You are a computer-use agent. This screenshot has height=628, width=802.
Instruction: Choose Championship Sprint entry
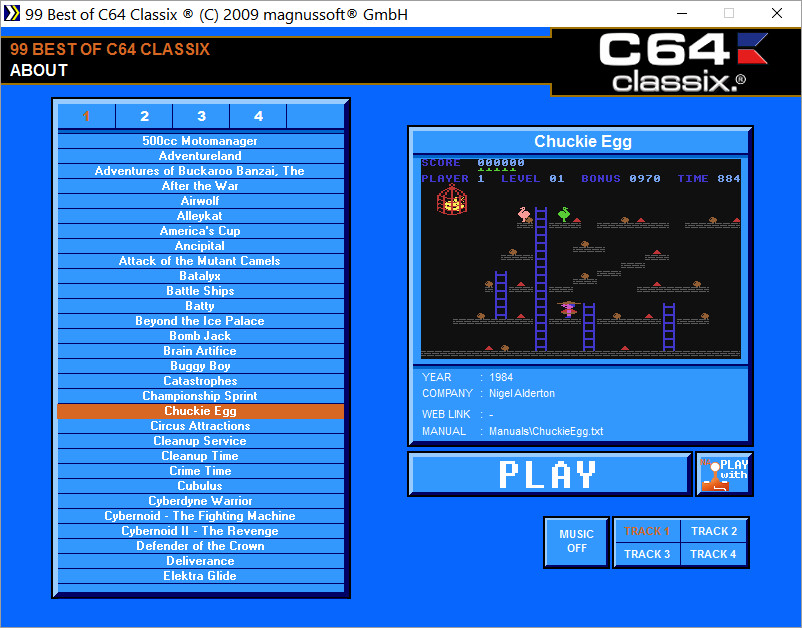click(200, 396)
